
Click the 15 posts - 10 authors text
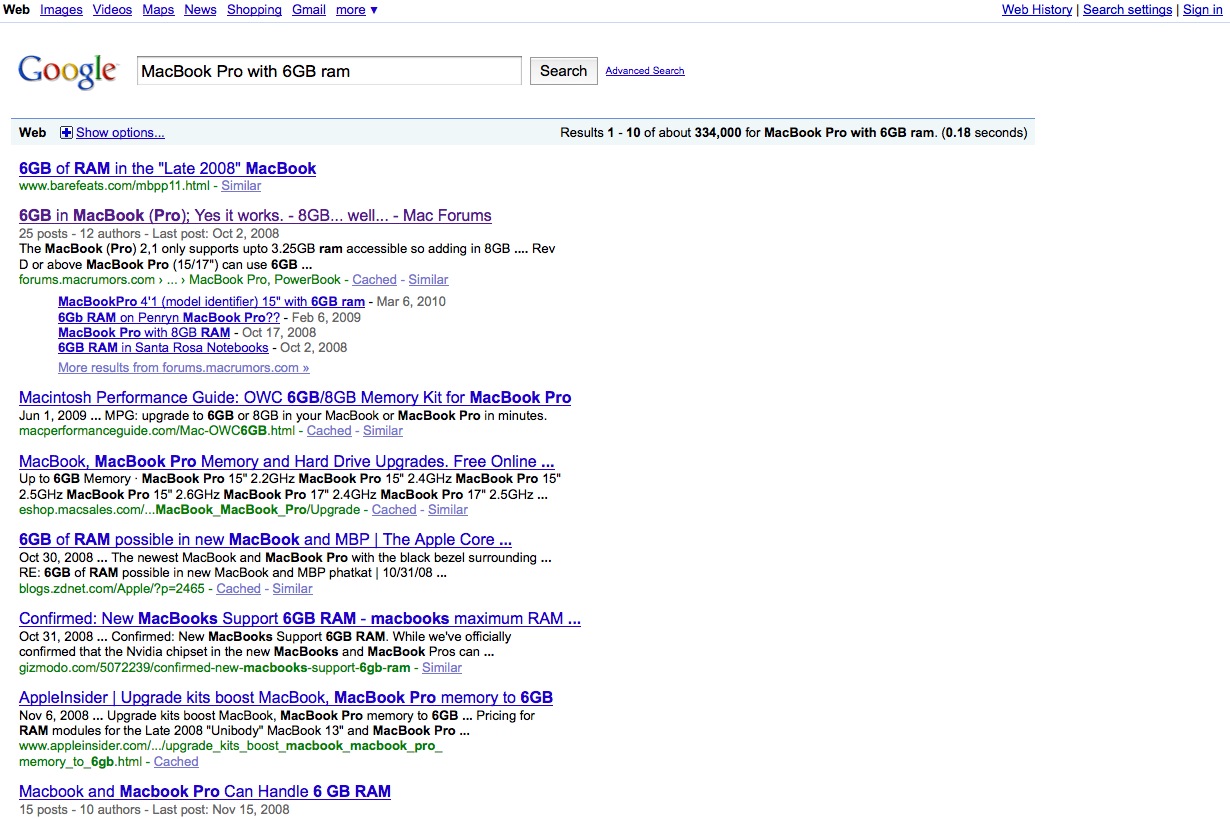point(82,810)
